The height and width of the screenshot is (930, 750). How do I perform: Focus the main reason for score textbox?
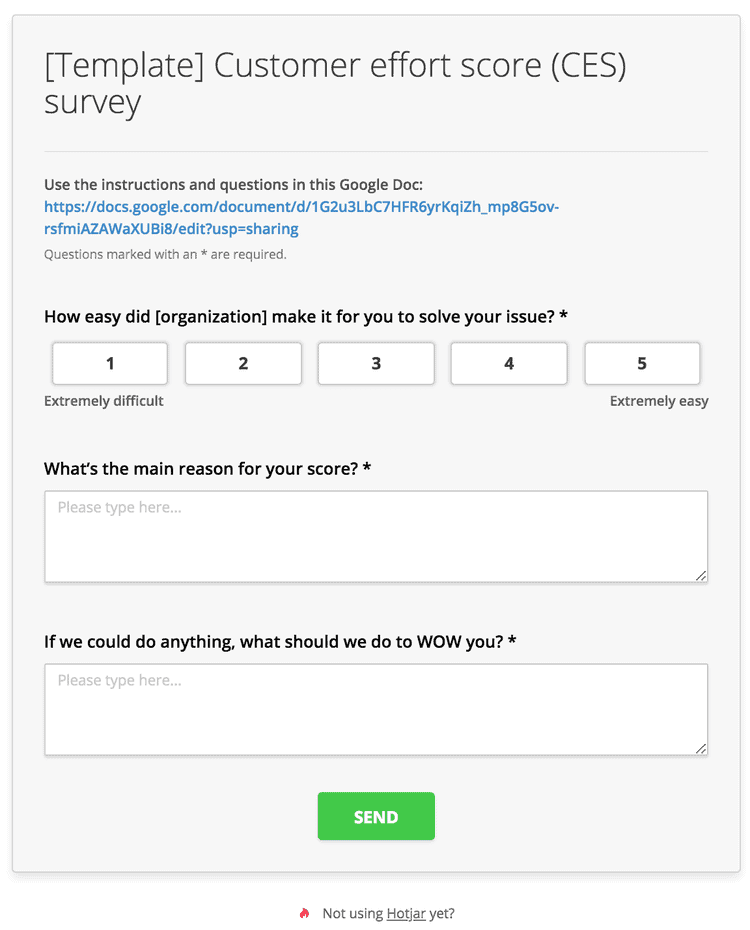point(376,536)
